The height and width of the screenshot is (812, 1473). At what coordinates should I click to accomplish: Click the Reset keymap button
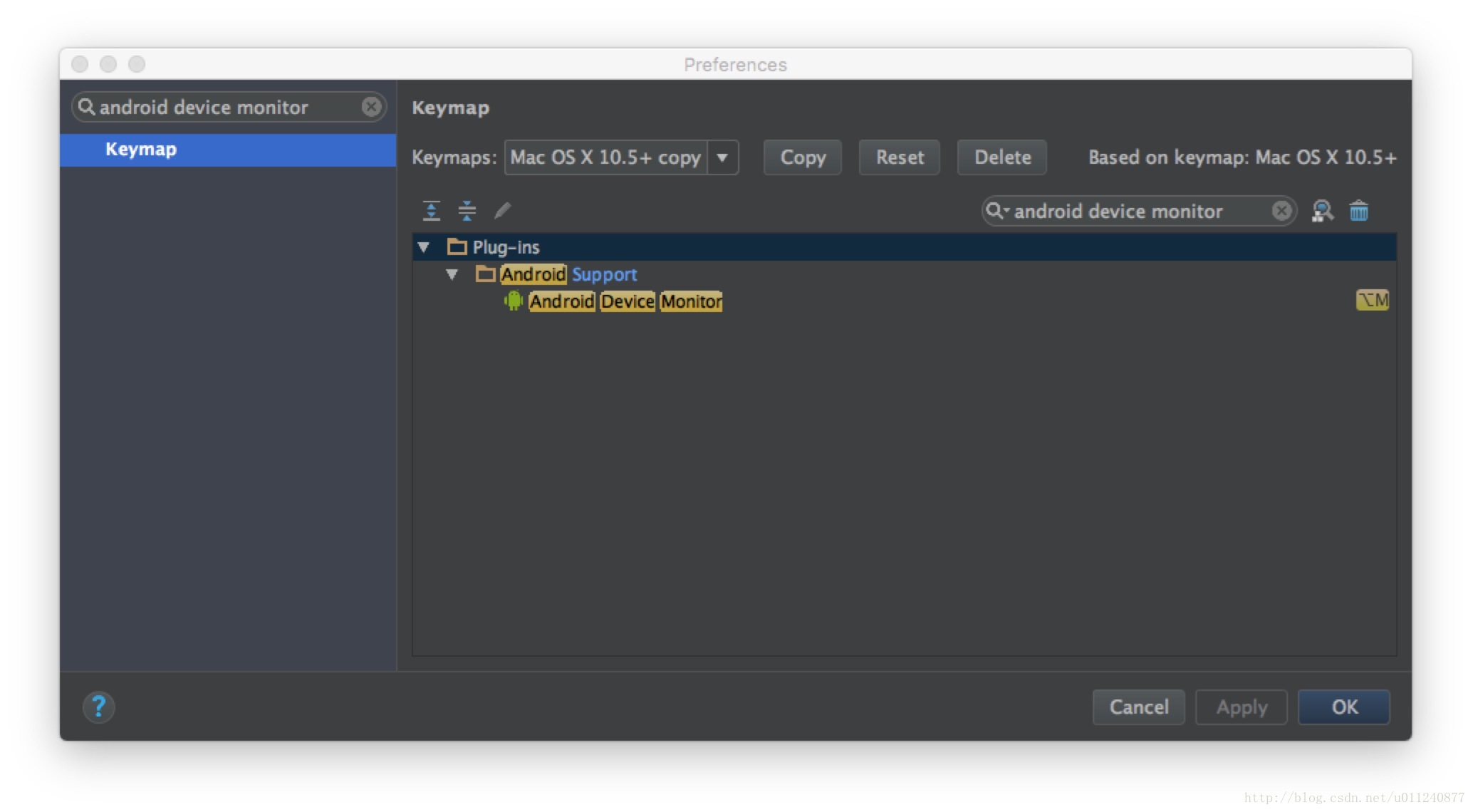coord(900,157)
